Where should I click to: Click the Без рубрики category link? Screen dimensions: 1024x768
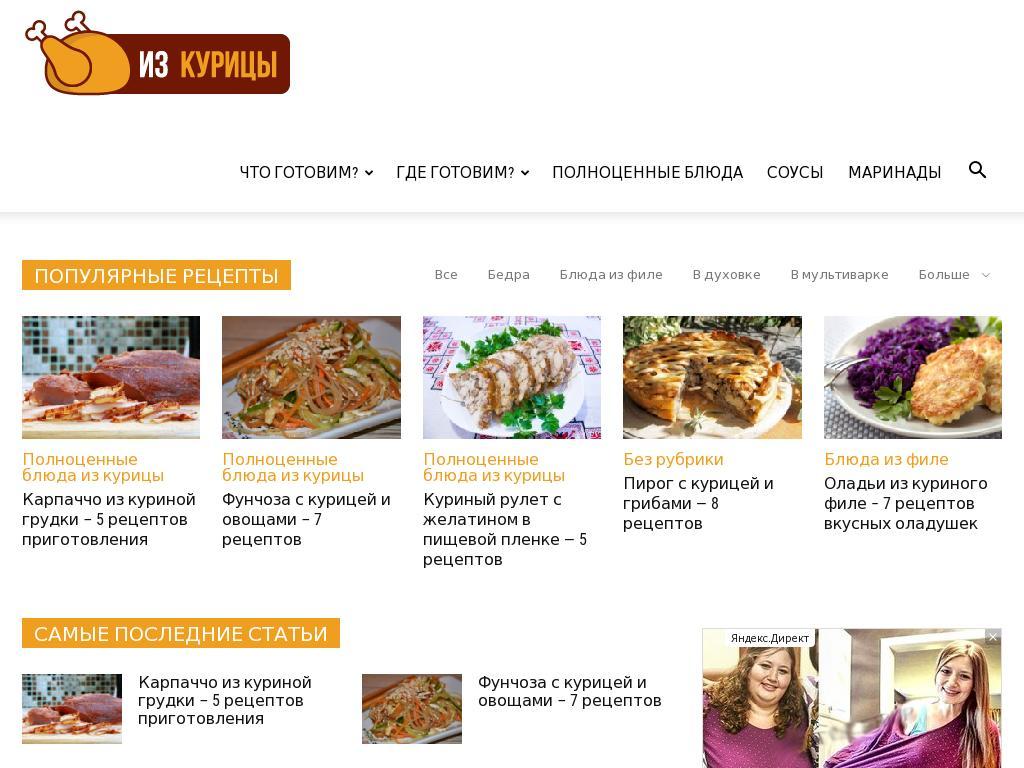[x=673, y=459]
